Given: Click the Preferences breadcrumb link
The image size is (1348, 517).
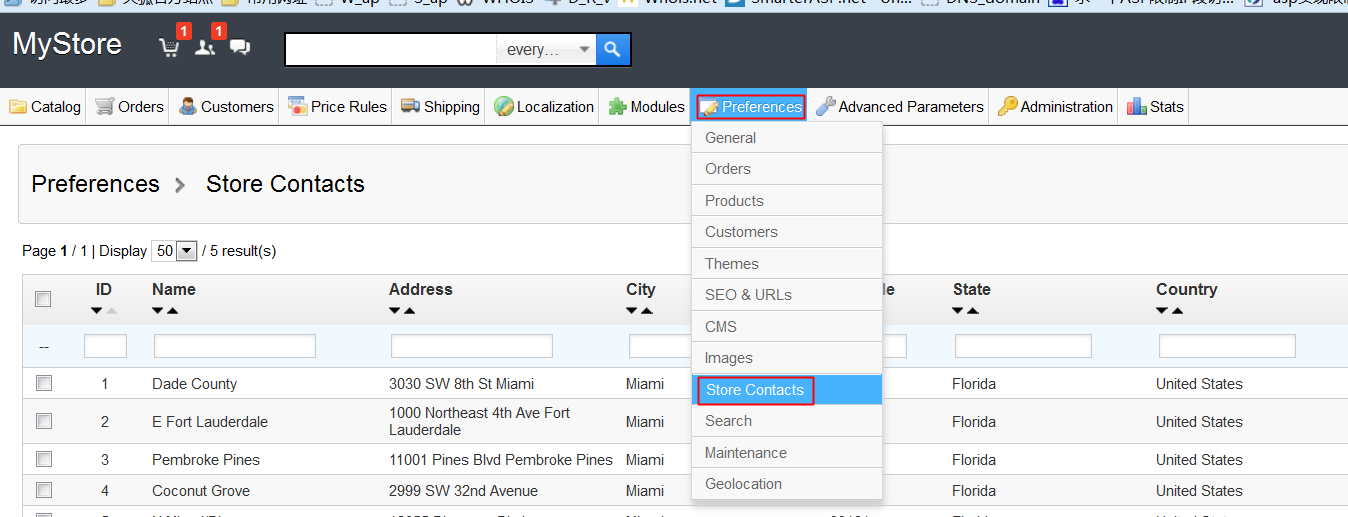Looking at the screenshot, I should pyautogui.click(x=95, y=184).
